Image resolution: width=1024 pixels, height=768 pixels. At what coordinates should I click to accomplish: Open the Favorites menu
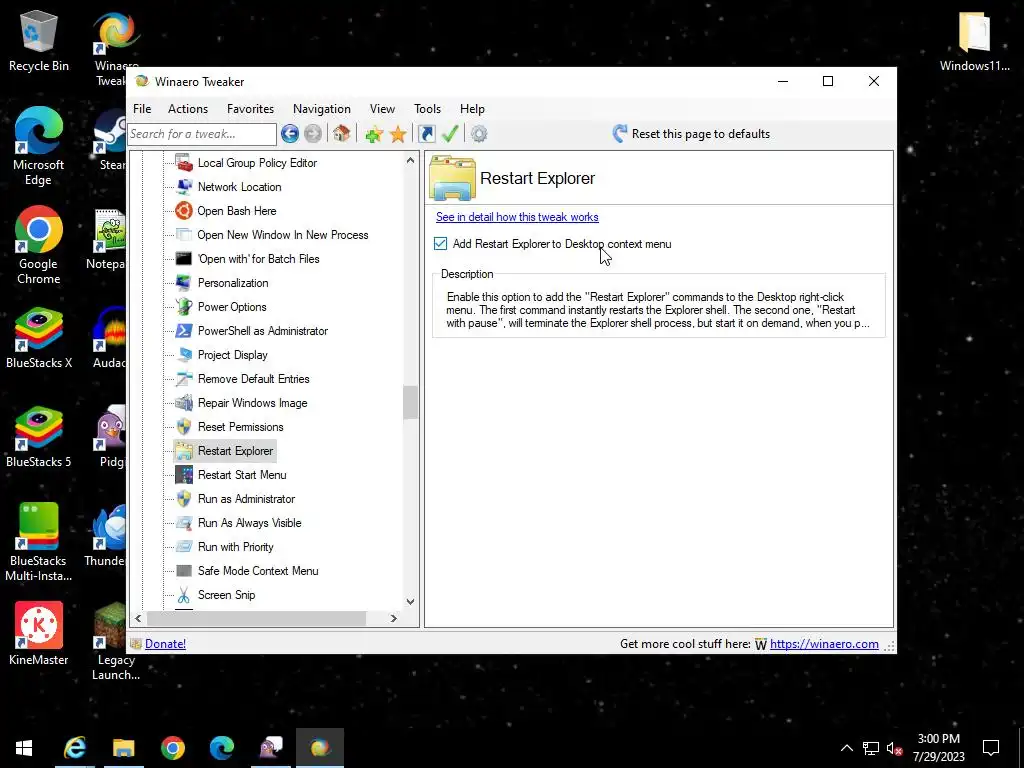pos(250,108)
